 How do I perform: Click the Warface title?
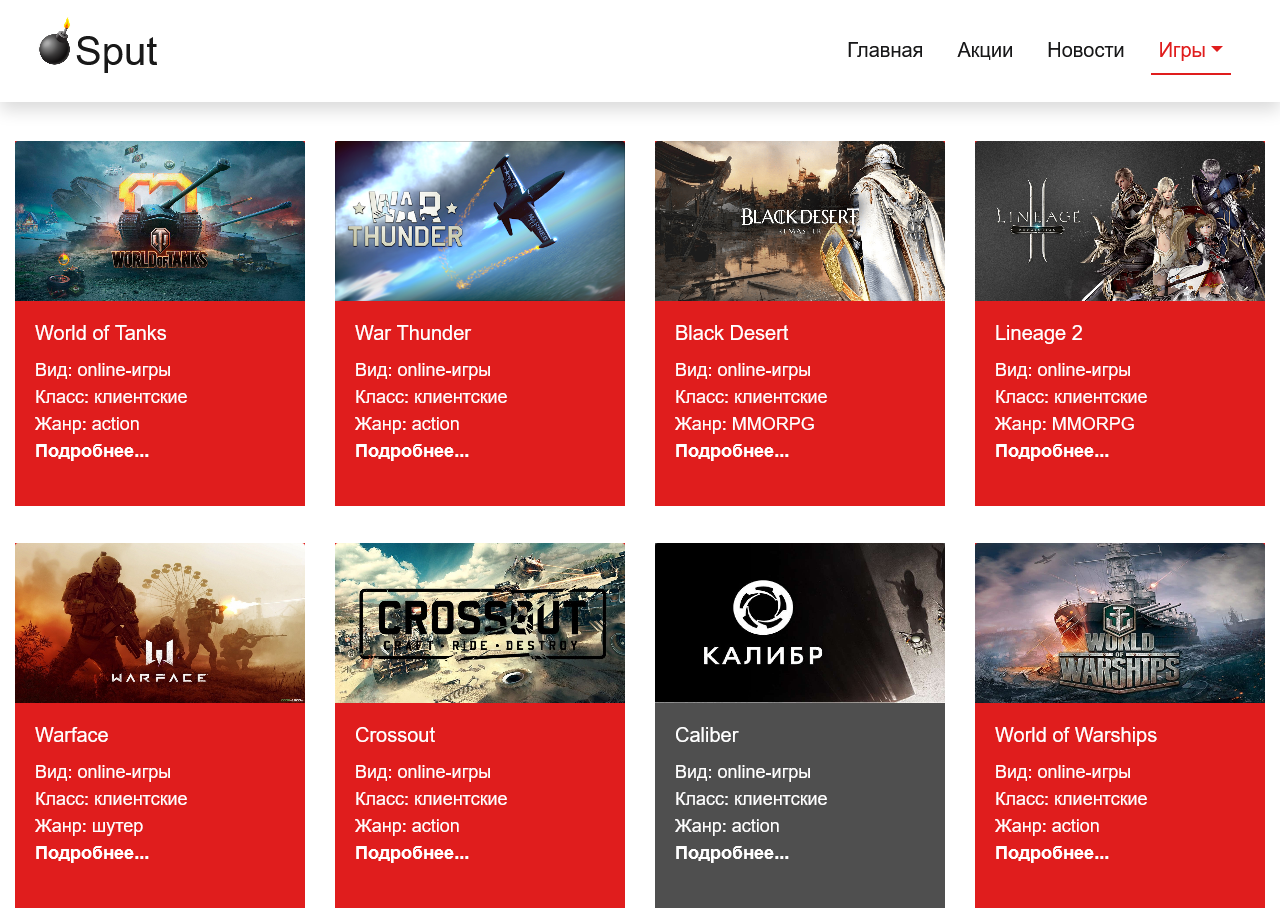(x=72, y=735)
